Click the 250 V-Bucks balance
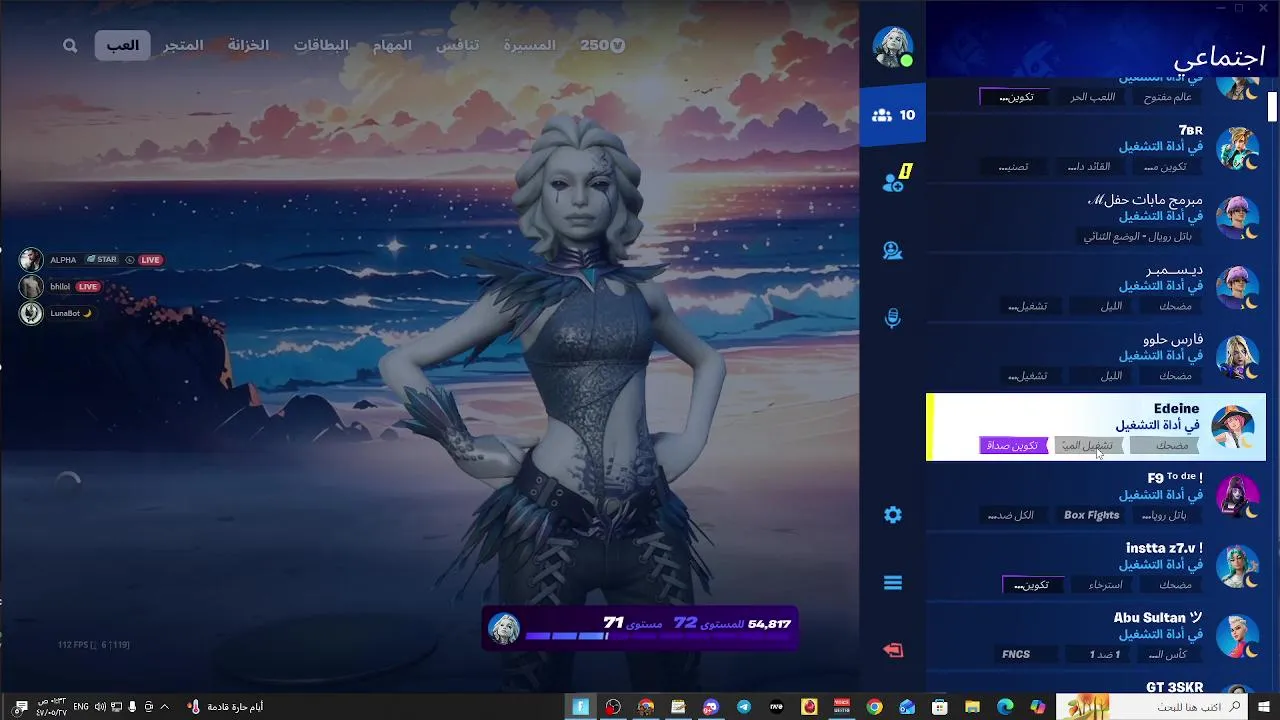Screen dimensions: 1280x720 point(602,45)
